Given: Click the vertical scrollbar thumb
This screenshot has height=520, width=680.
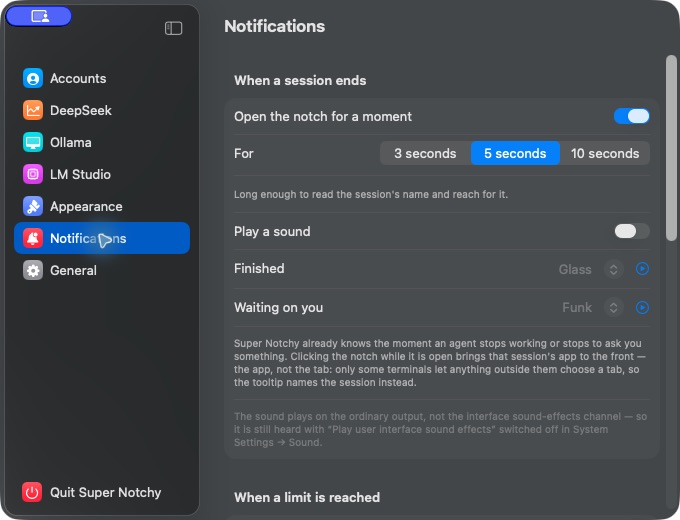Looking at the screenshot, I should pyautogui.click(x=671, y=147).
